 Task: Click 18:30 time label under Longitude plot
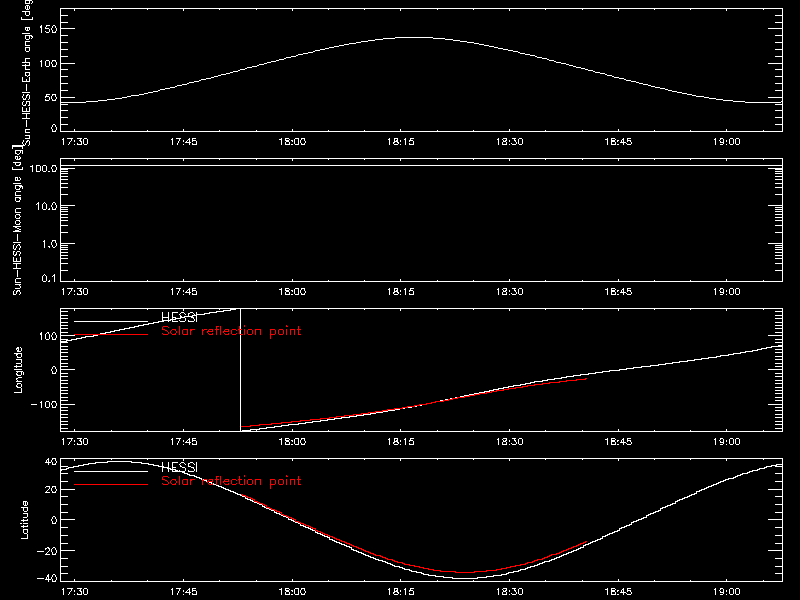coord(509,441)
